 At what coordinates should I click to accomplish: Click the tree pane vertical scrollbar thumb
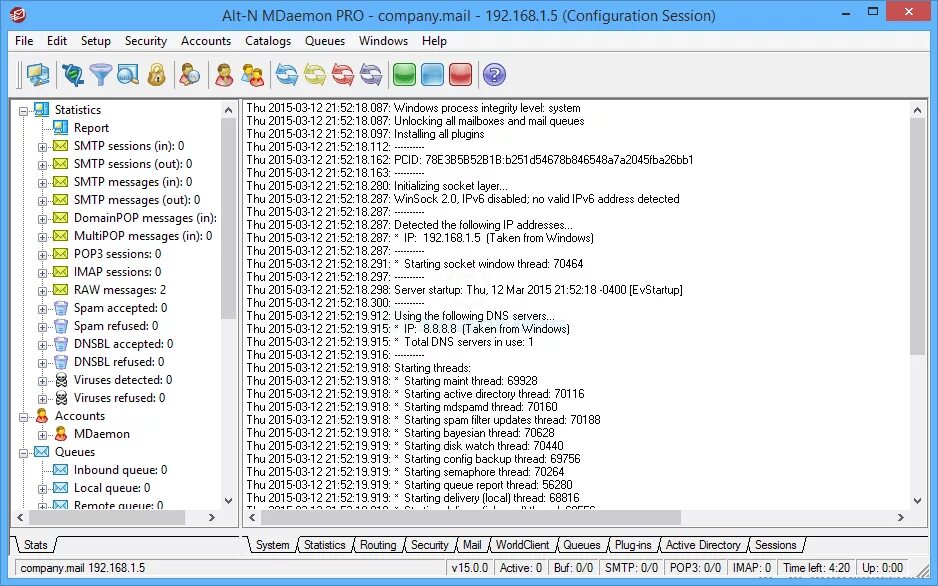click(x=228, y=218)
